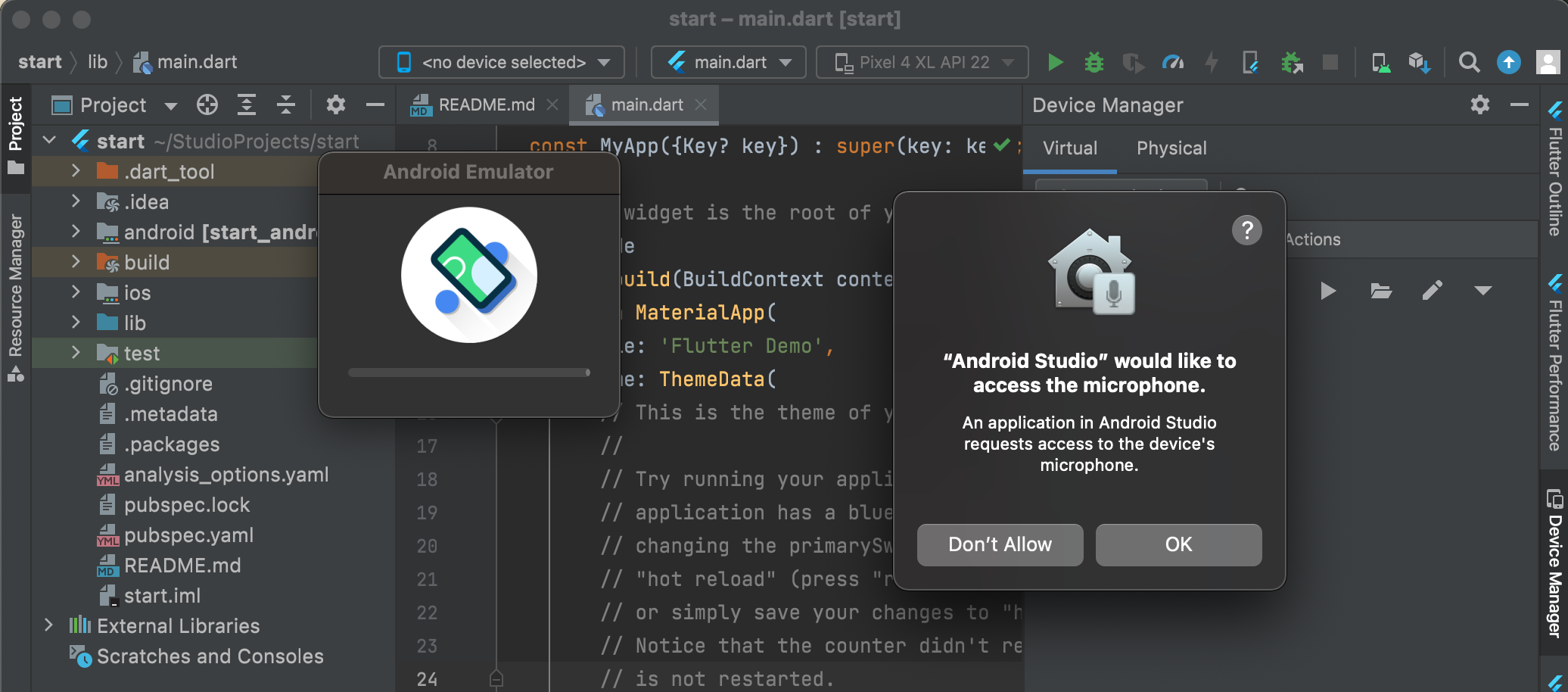This screenshot has height=692, width=1568.
Task: Edit virtual device pencil icon
Action: pos(1432,291)
